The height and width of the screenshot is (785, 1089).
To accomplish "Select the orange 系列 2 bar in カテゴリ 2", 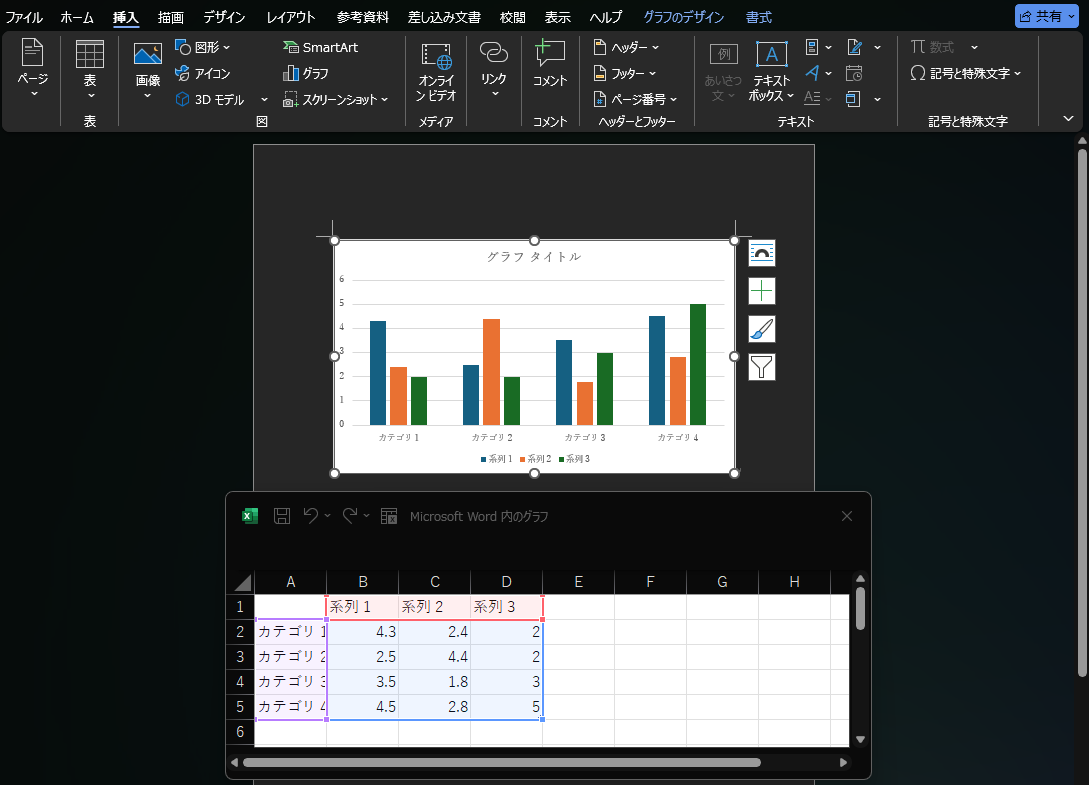I will (491, 372).
